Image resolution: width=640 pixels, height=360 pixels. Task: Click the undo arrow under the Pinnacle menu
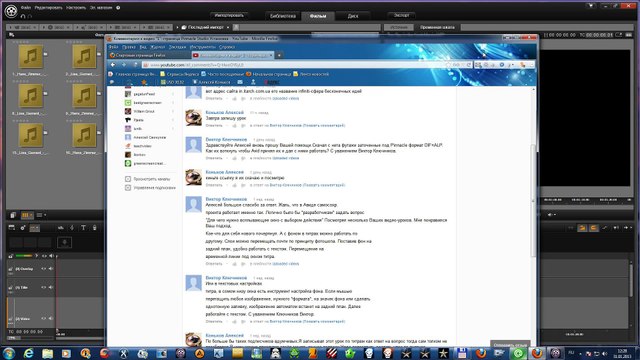(x=23, y=16)
